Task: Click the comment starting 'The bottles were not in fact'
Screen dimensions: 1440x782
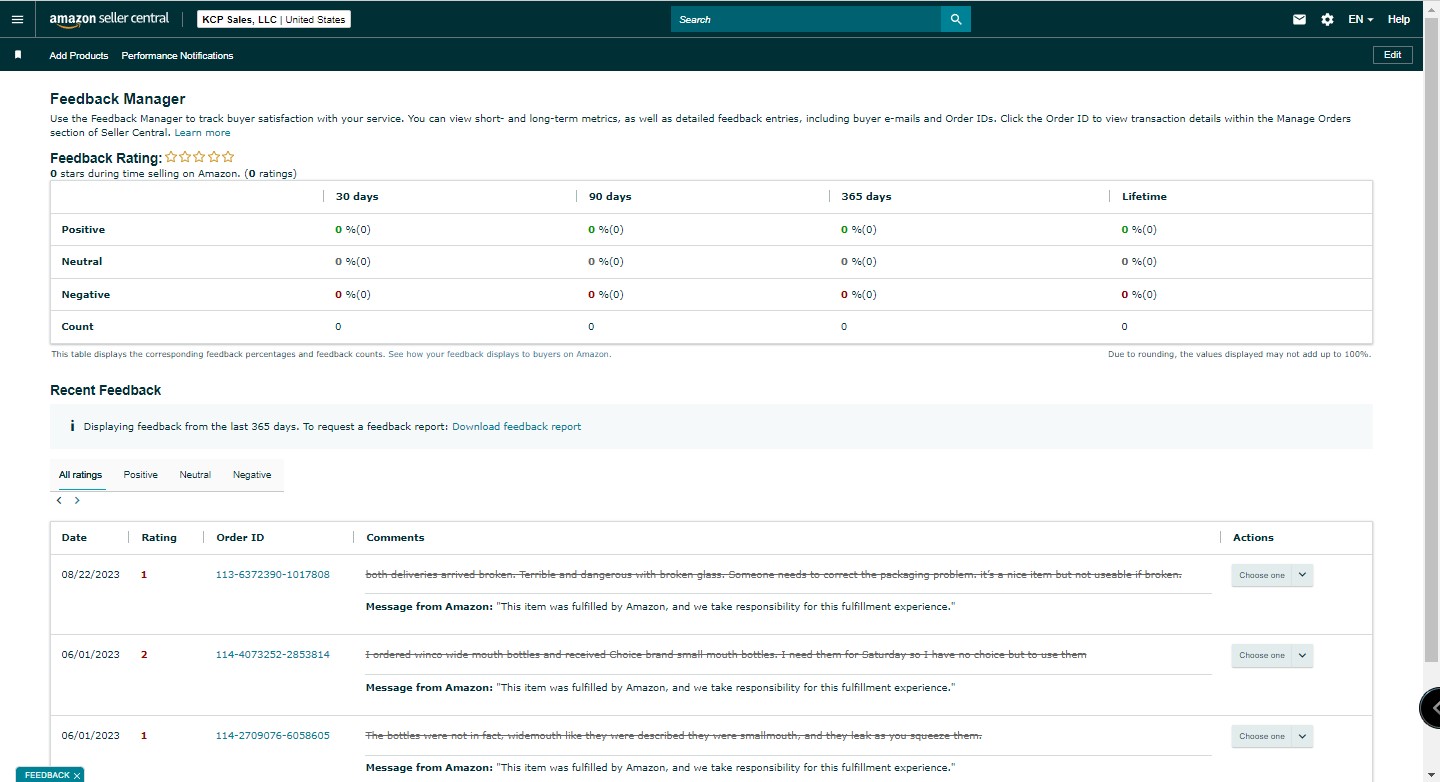Action: click(x=674, y=736)
